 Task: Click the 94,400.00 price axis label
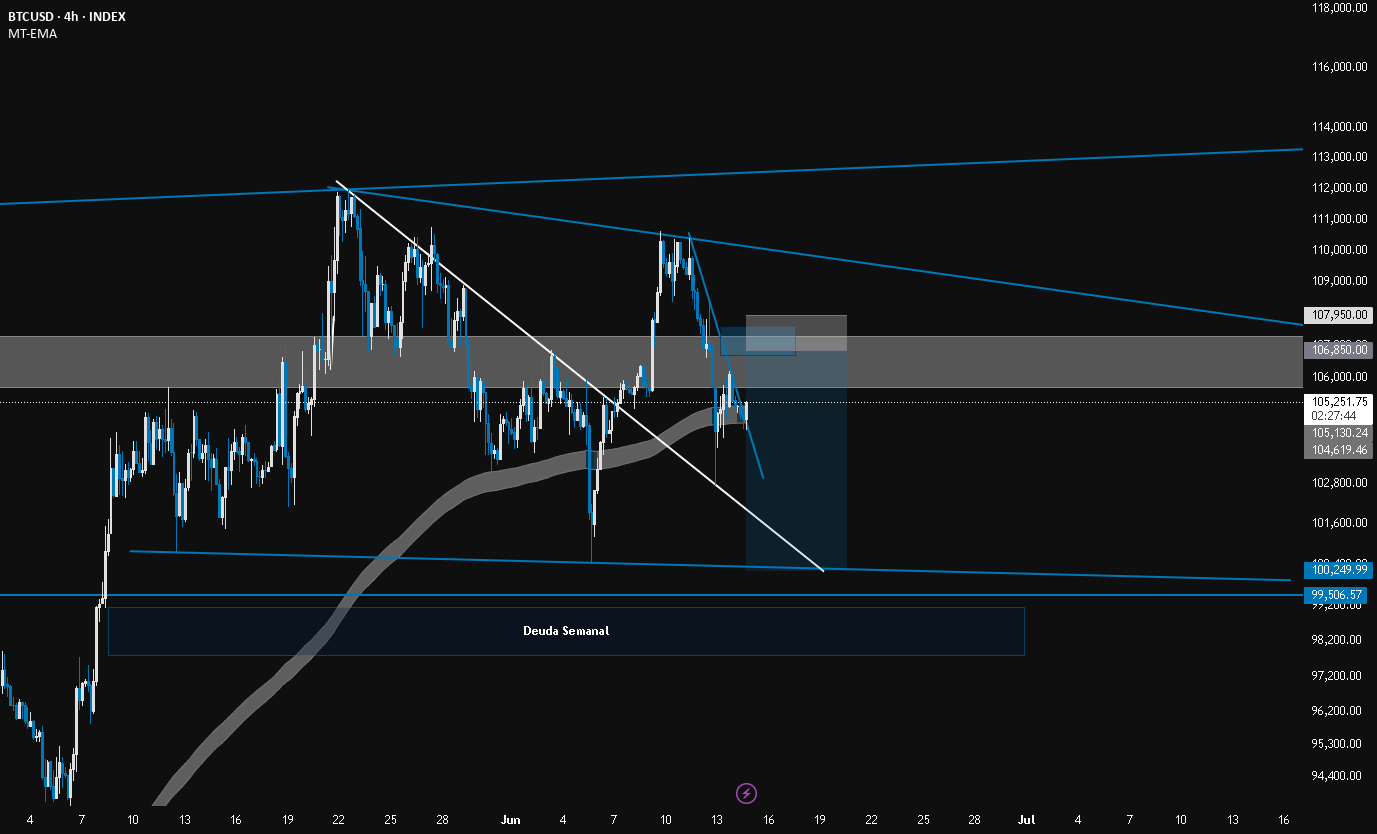[1340, 775]
